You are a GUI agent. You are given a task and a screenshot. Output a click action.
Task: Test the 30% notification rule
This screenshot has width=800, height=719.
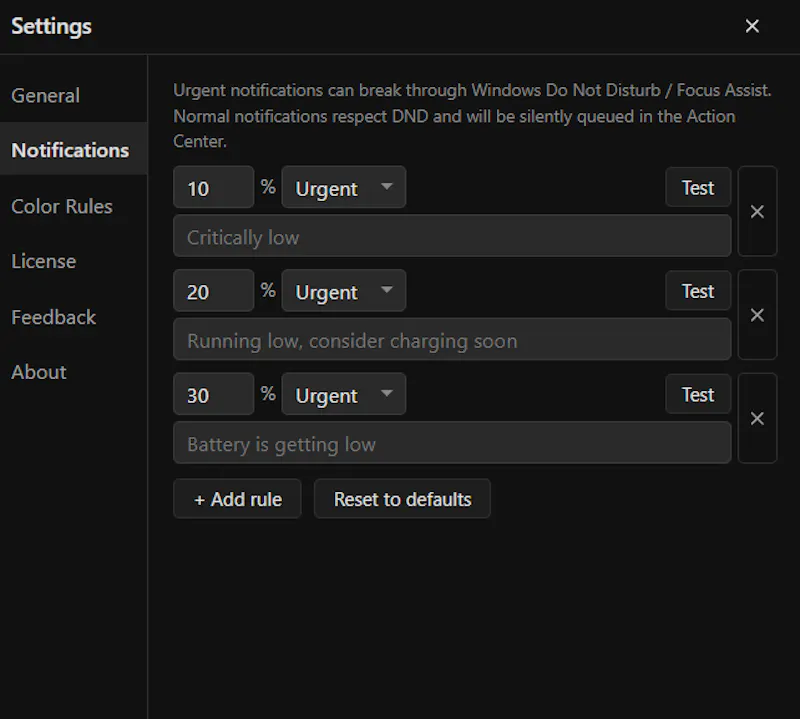698,394
